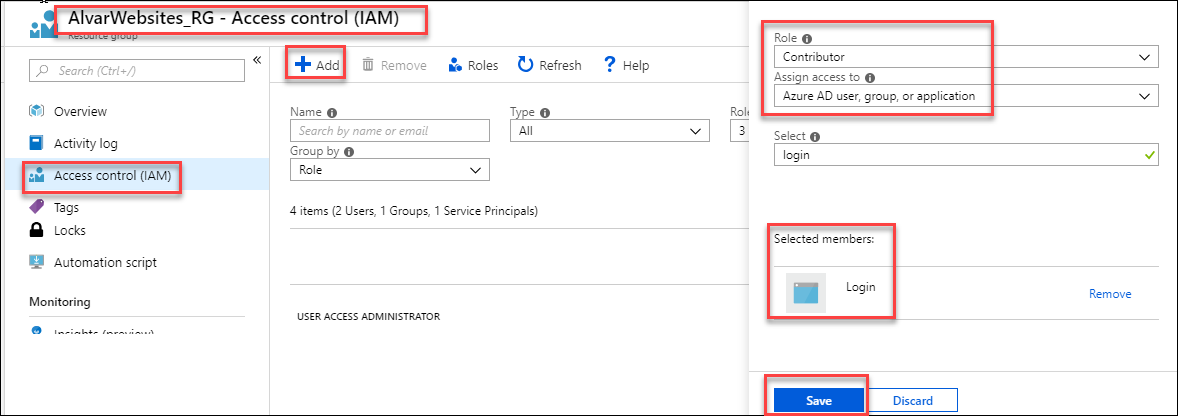Click the Name search by email field
The width and height of the screenshot is (1178, 416).
click(390, 131)
